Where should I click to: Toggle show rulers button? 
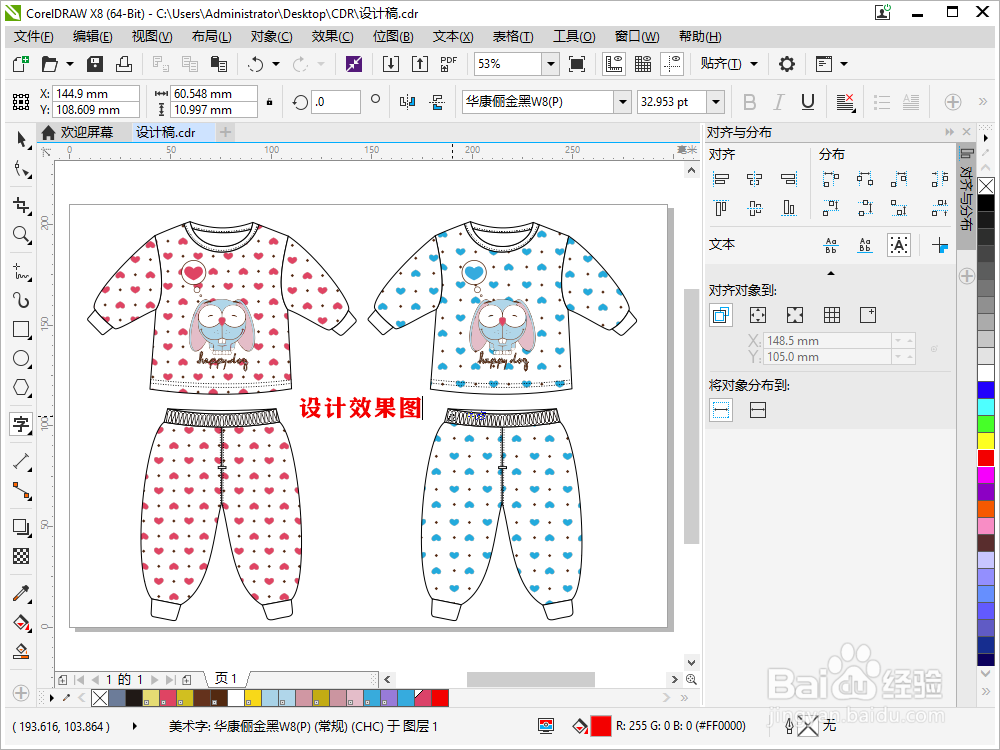point(614,64)
